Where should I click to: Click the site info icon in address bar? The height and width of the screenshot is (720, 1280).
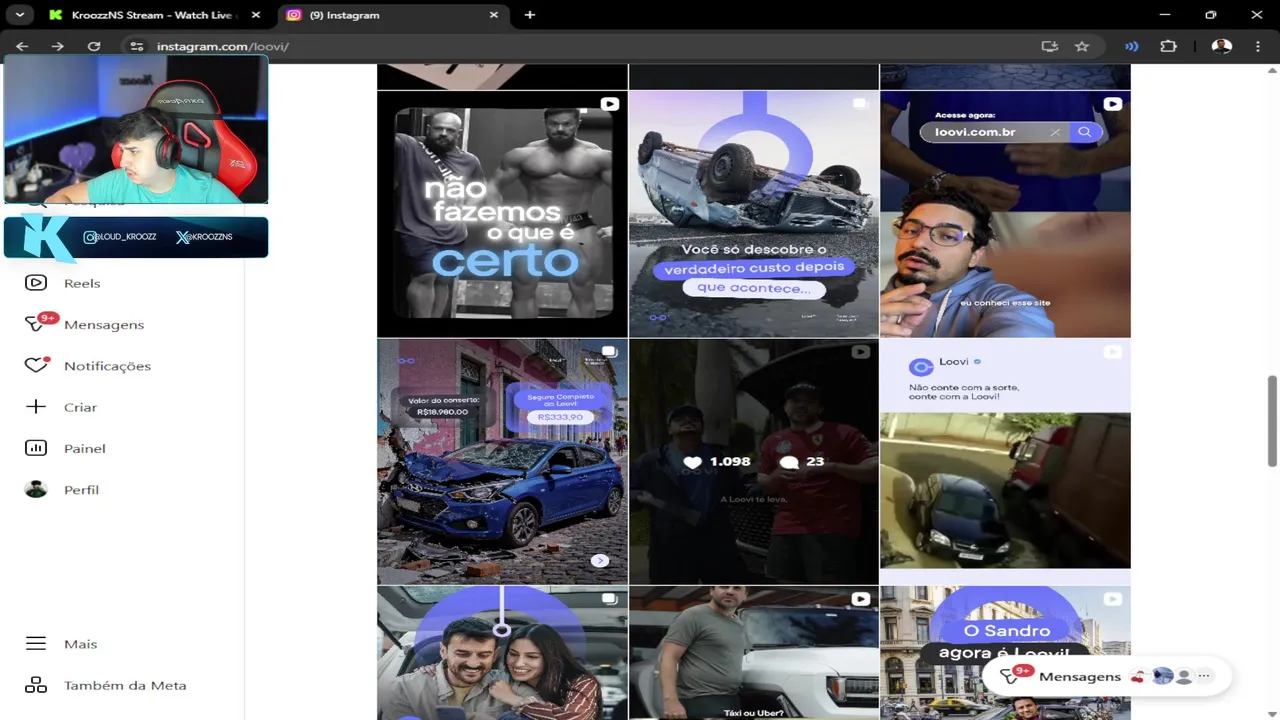pyautogui.click(x=137, y=46)
